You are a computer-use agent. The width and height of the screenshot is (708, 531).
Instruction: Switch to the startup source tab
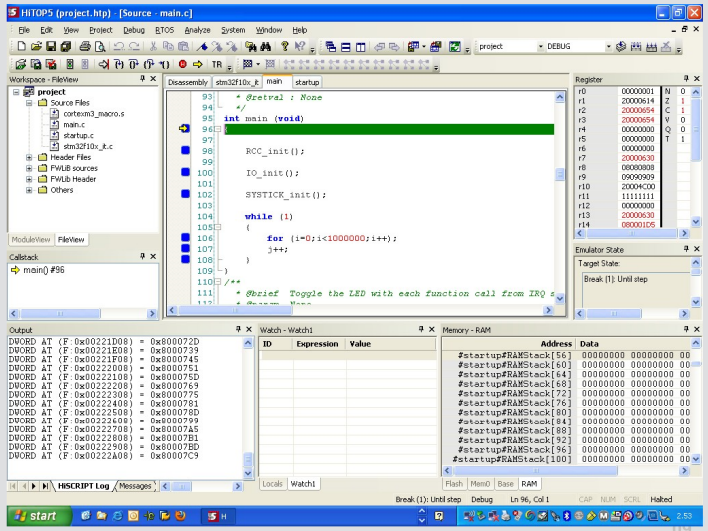click(307, 82)
